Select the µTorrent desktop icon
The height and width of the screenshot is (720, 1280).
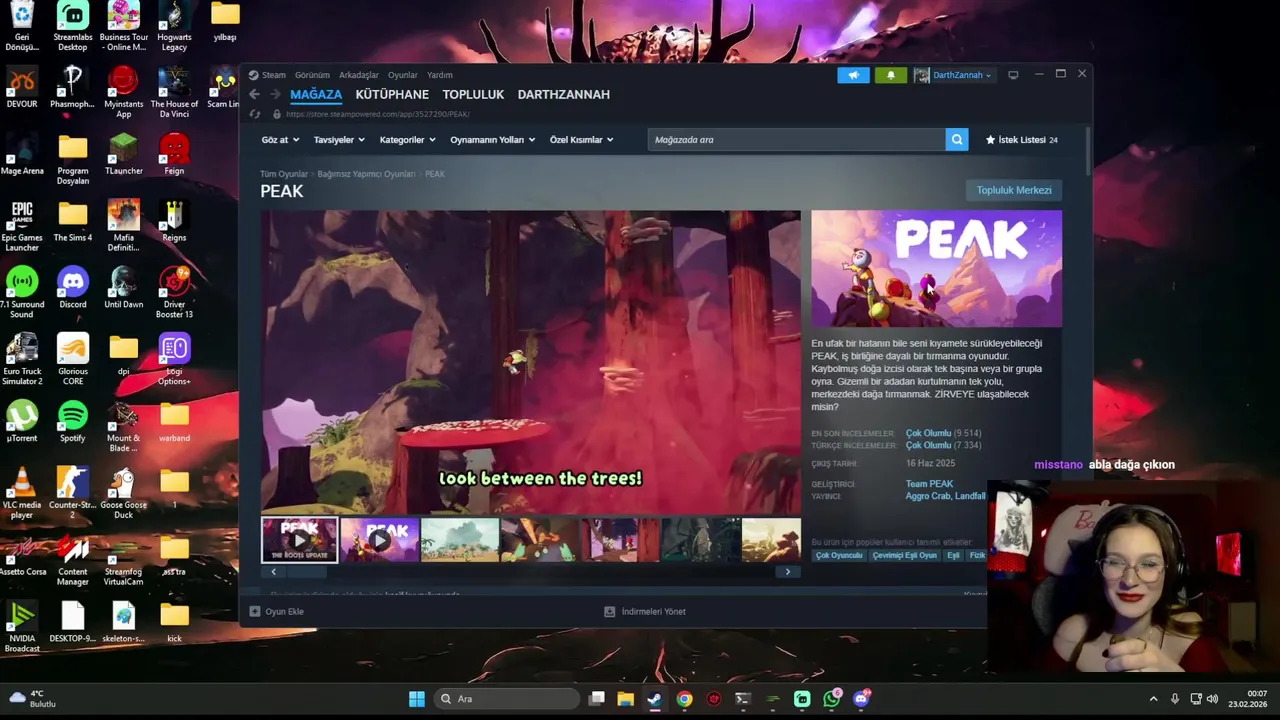22,421
